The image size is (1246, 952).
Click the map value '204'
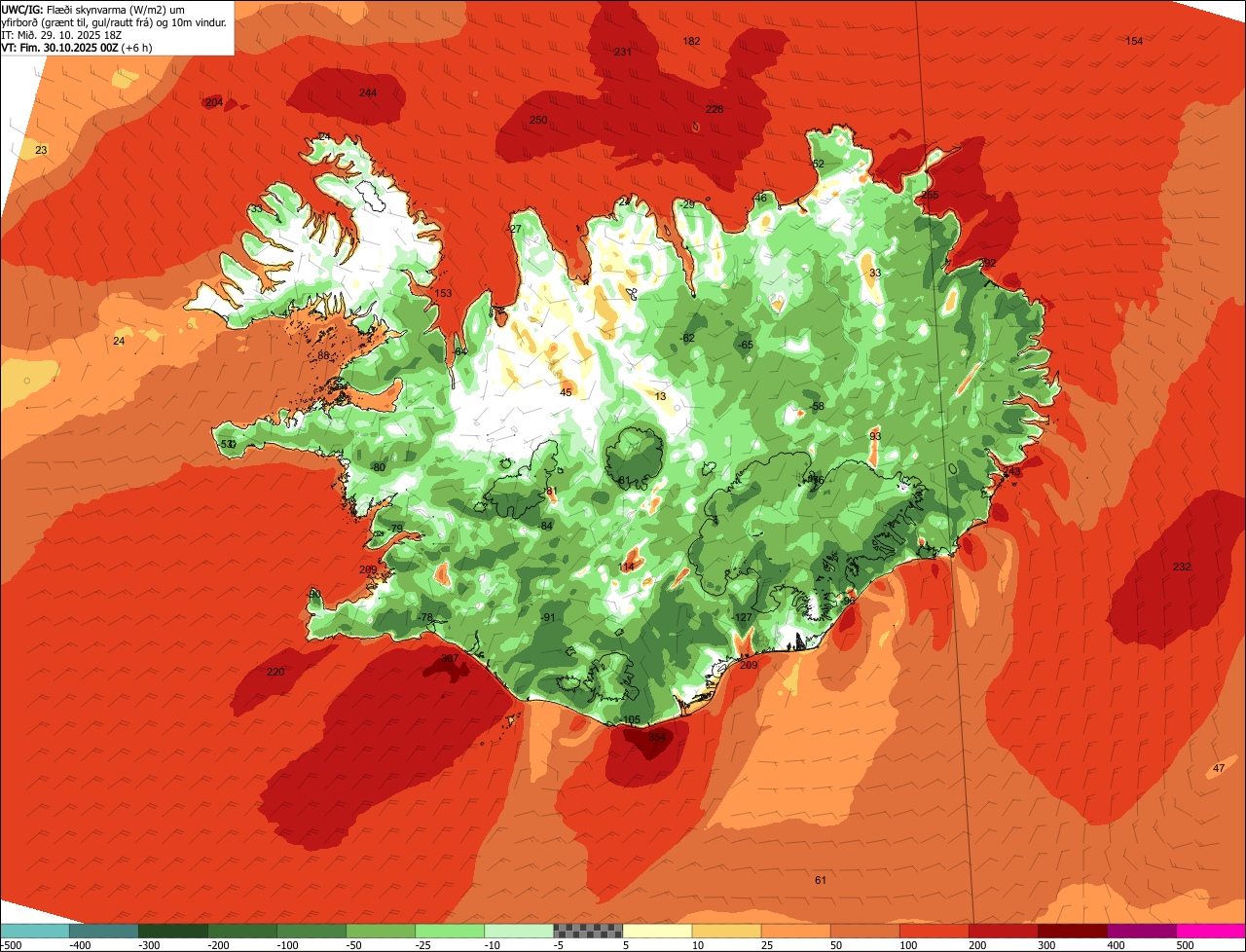coord(214,102)
